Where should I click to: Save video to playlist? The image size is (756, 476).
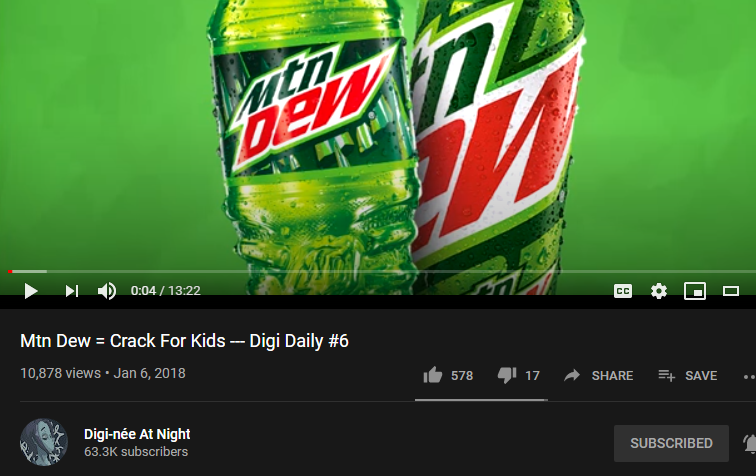point(688,375)
